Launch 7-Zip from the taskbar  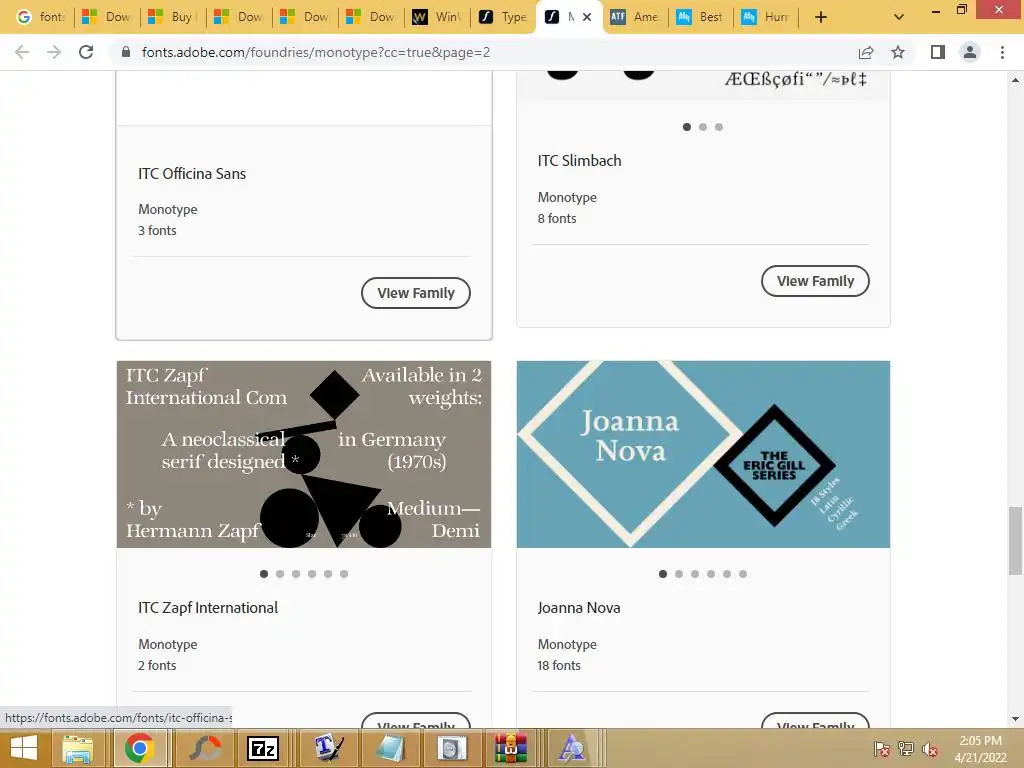pyautogui.click(x=263, y=748)
